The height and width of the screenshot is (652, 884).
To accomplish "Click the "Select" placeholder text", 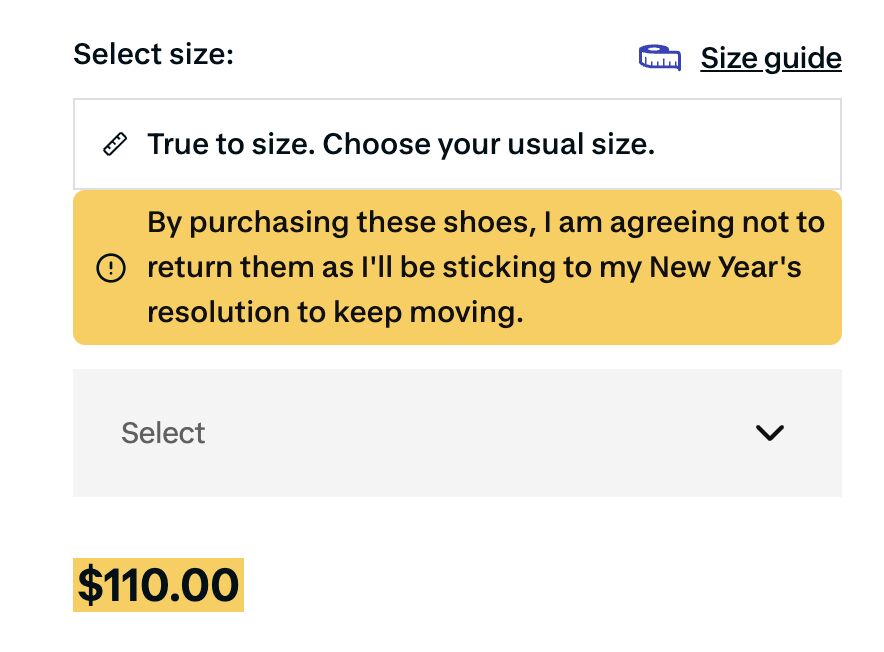I will pyautogui.click(x=163, y=433).
